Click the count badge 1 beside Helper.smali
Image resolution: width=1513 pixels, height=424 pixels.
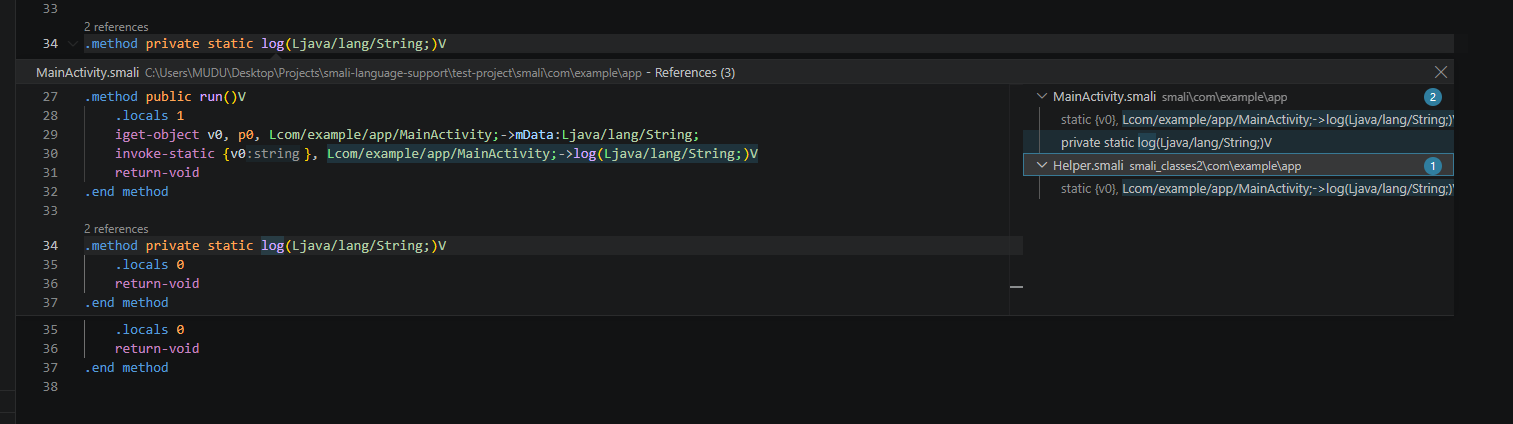click(x=1433, y=165)
